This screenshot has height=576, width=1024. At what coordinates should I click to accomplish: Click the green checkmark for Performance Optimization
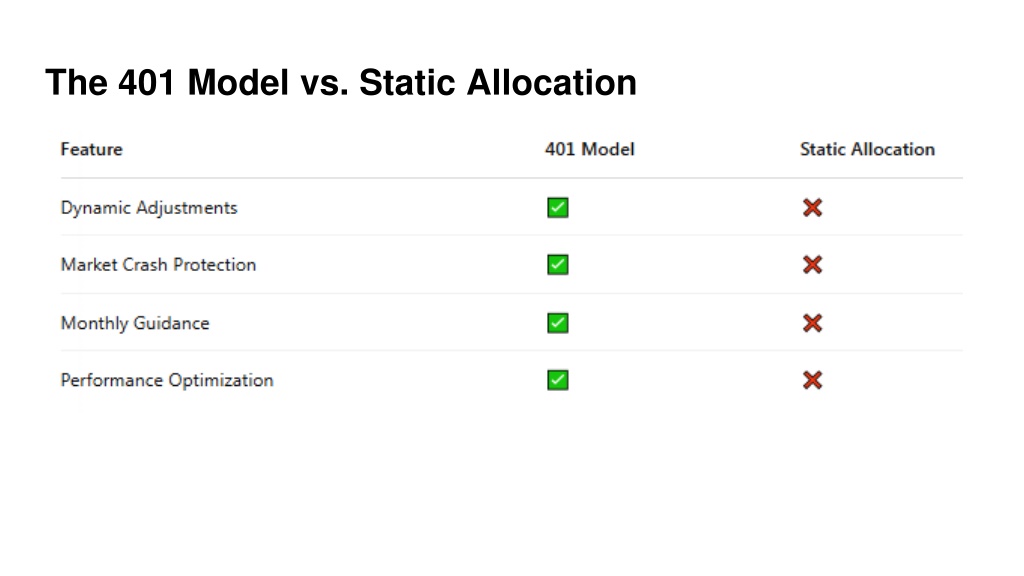coord(558,380)
